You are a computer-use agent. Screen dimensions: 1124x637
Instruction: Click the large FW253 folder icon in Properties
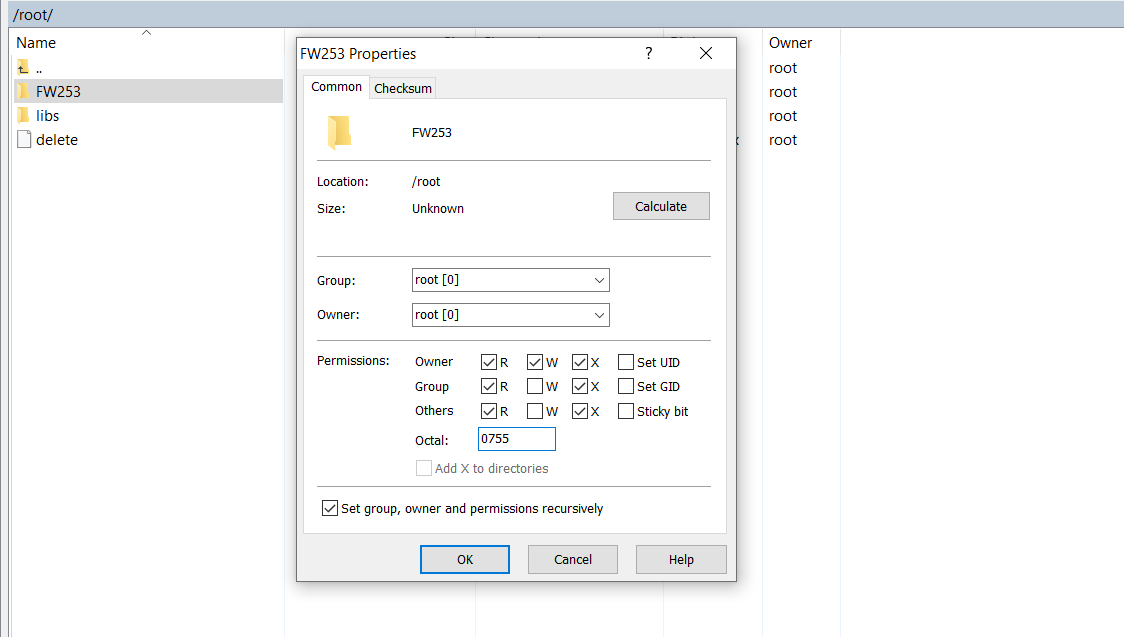[x=340, y=132]
